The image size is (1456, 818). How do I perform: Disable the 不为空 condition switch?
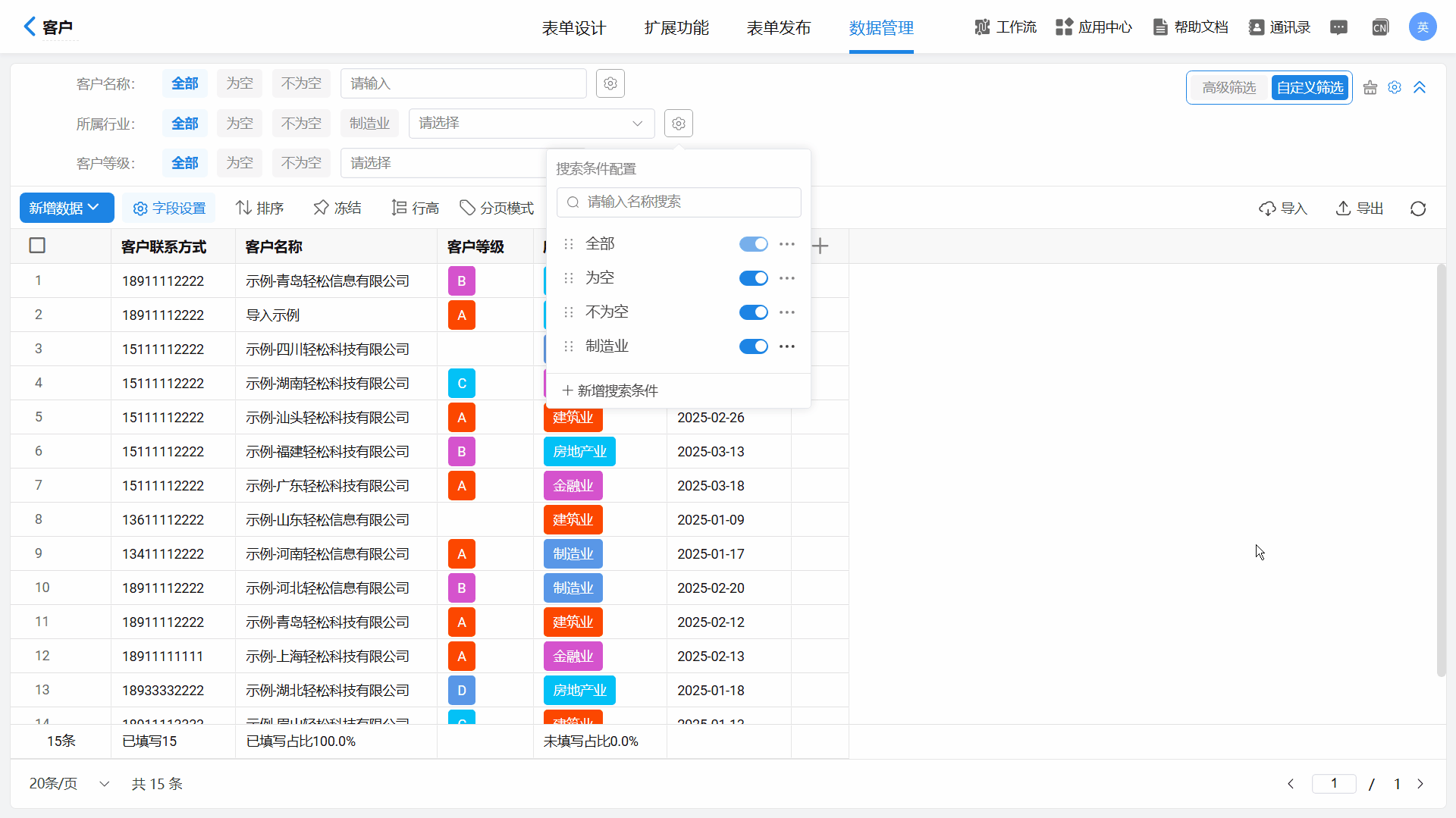tap(753, 312)
